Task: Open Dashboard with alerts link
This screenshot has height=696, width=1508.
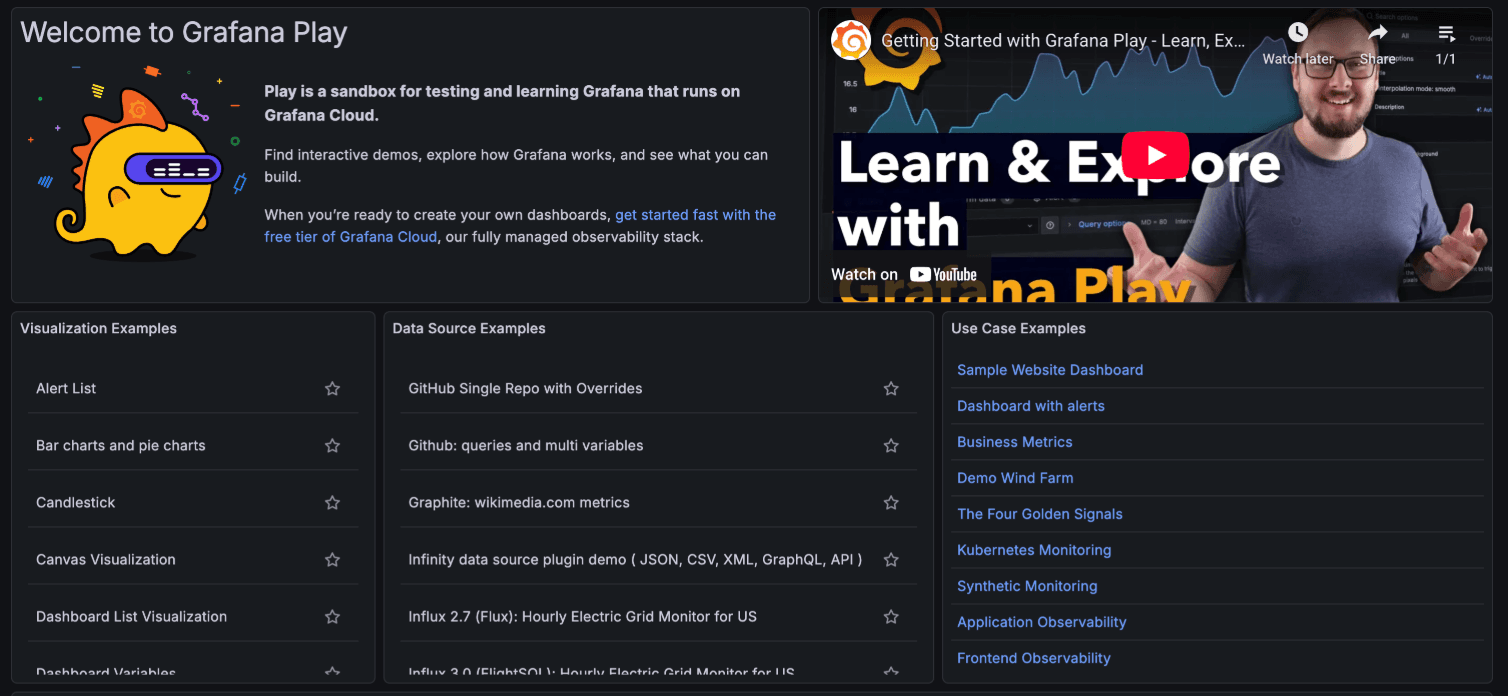Action: [x=1031, y=406]
